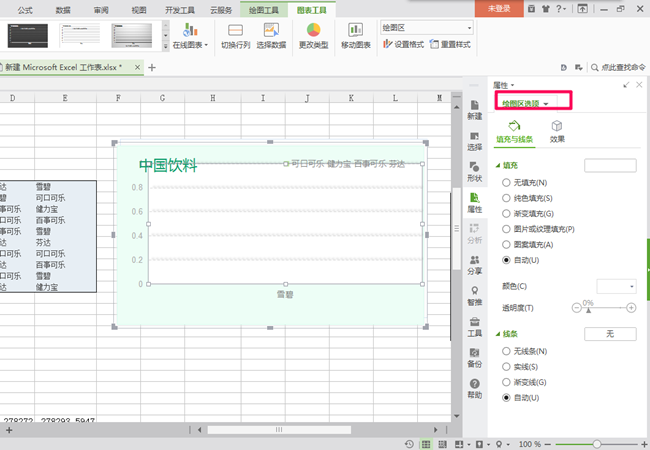Click the transparency slider handle
This screenshot has height=450, width=650.
coord(588,310)
